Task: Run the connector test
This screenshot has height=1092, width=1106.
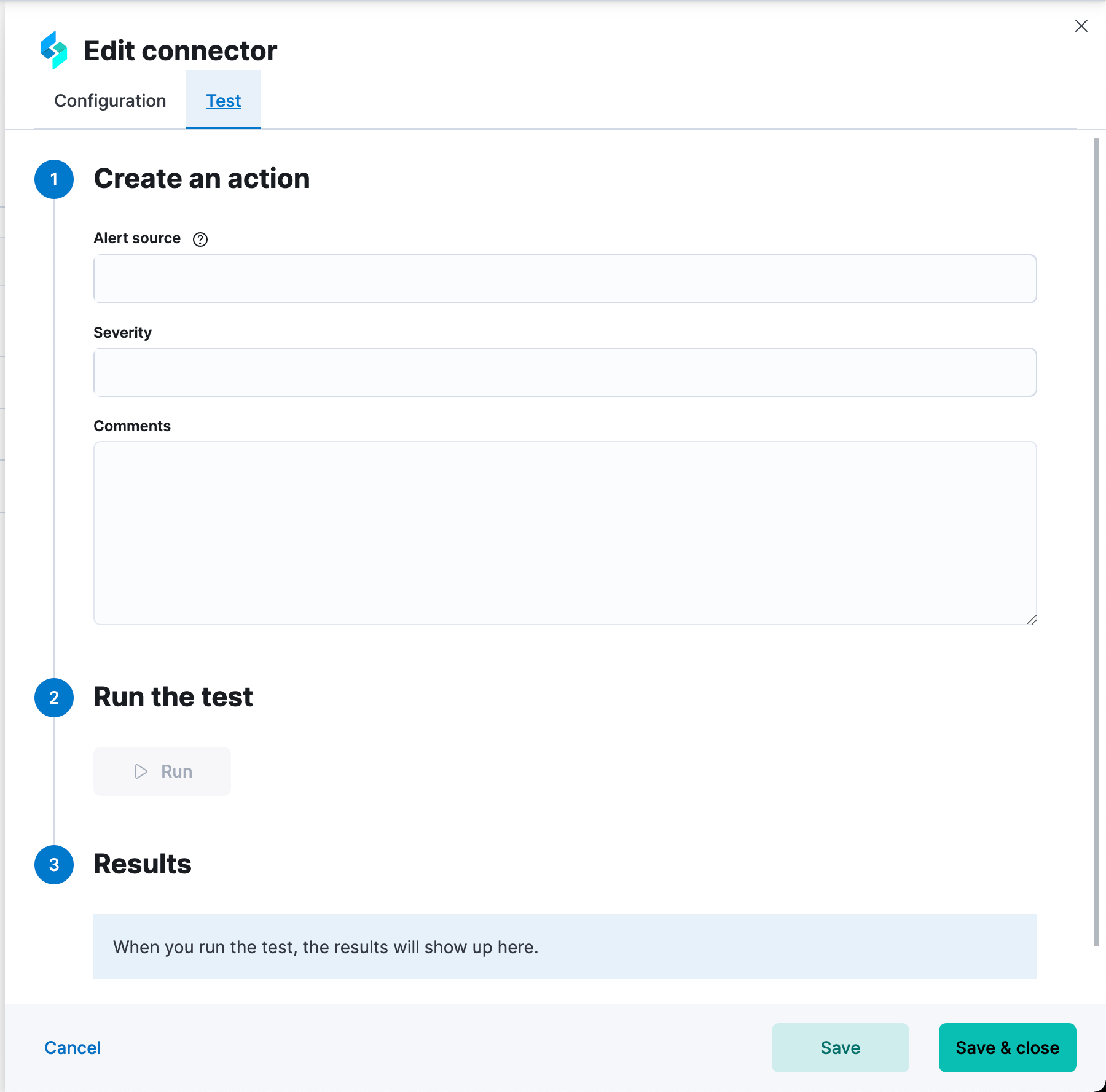Action: (x=162, y=771)
